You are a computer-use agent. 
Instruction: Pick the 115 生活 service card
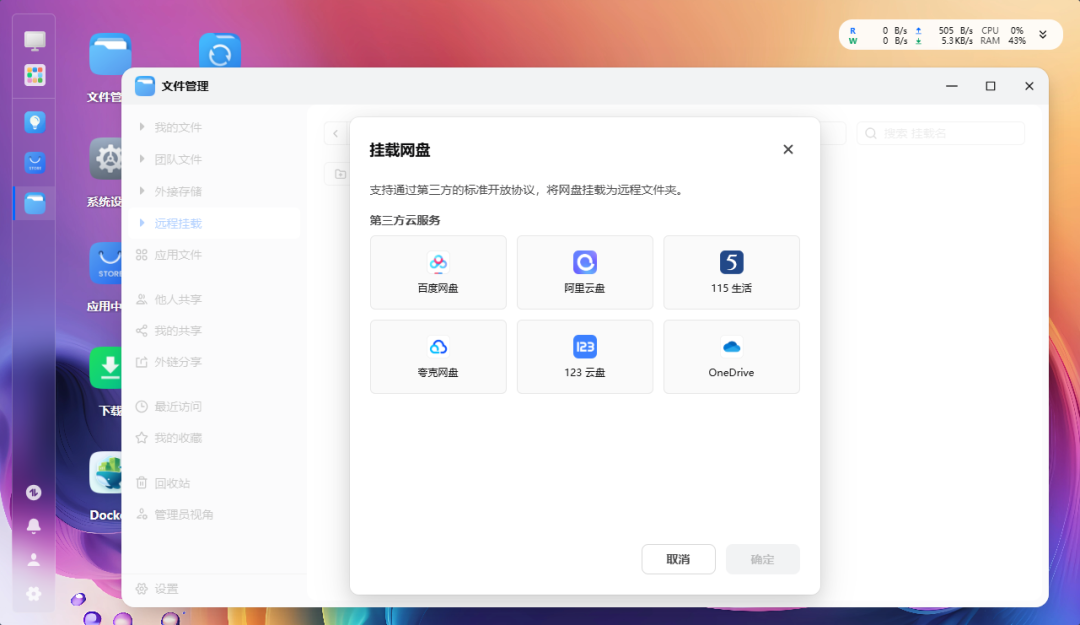click(731, 272)
